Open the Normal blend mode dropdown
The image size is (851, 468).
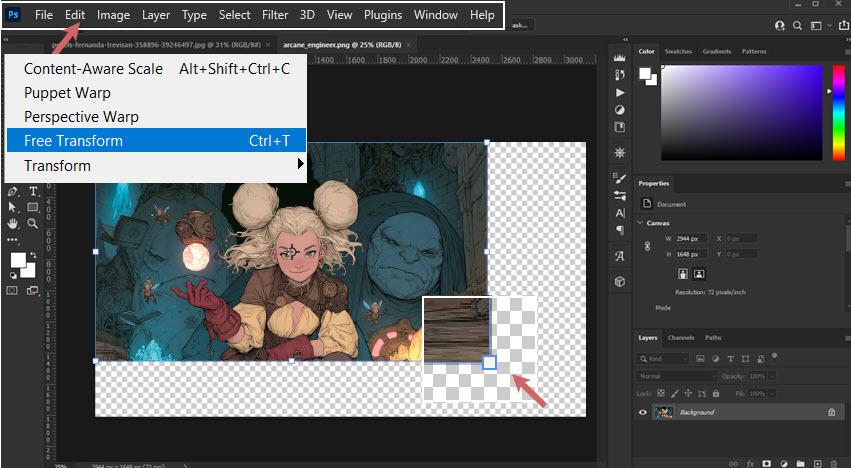(x=677, y=376)
